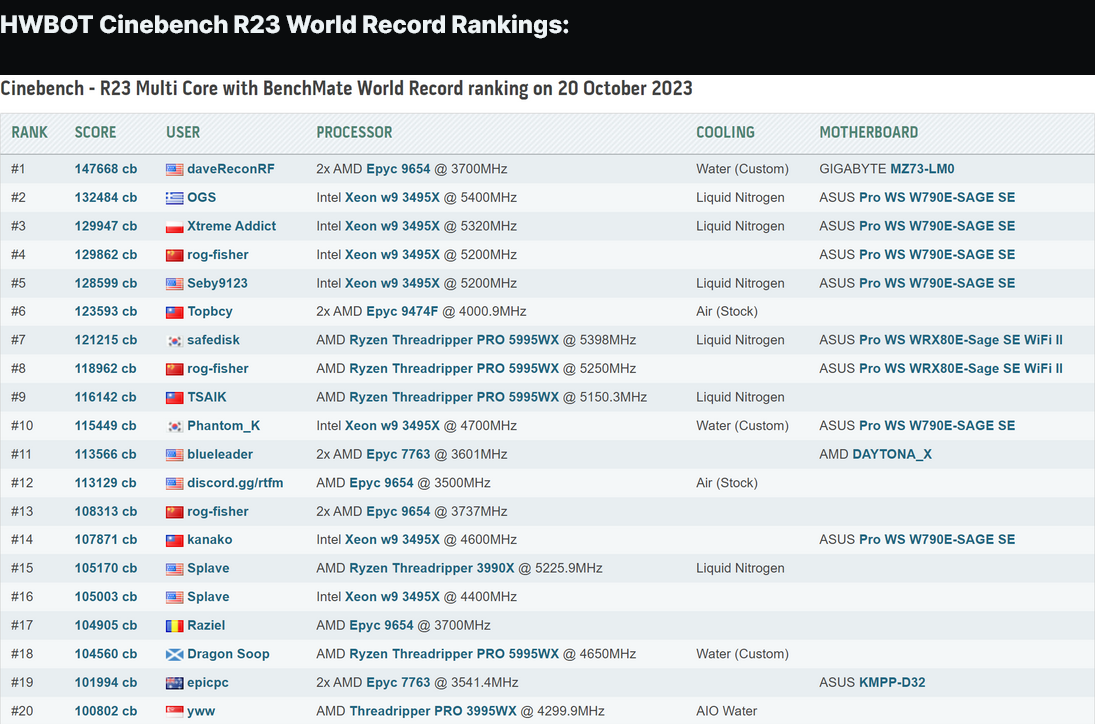Open Threadripper PRO 3995WX processor link
The height and width of the screenshot is (724, 1095).
[x=433, y=711]
